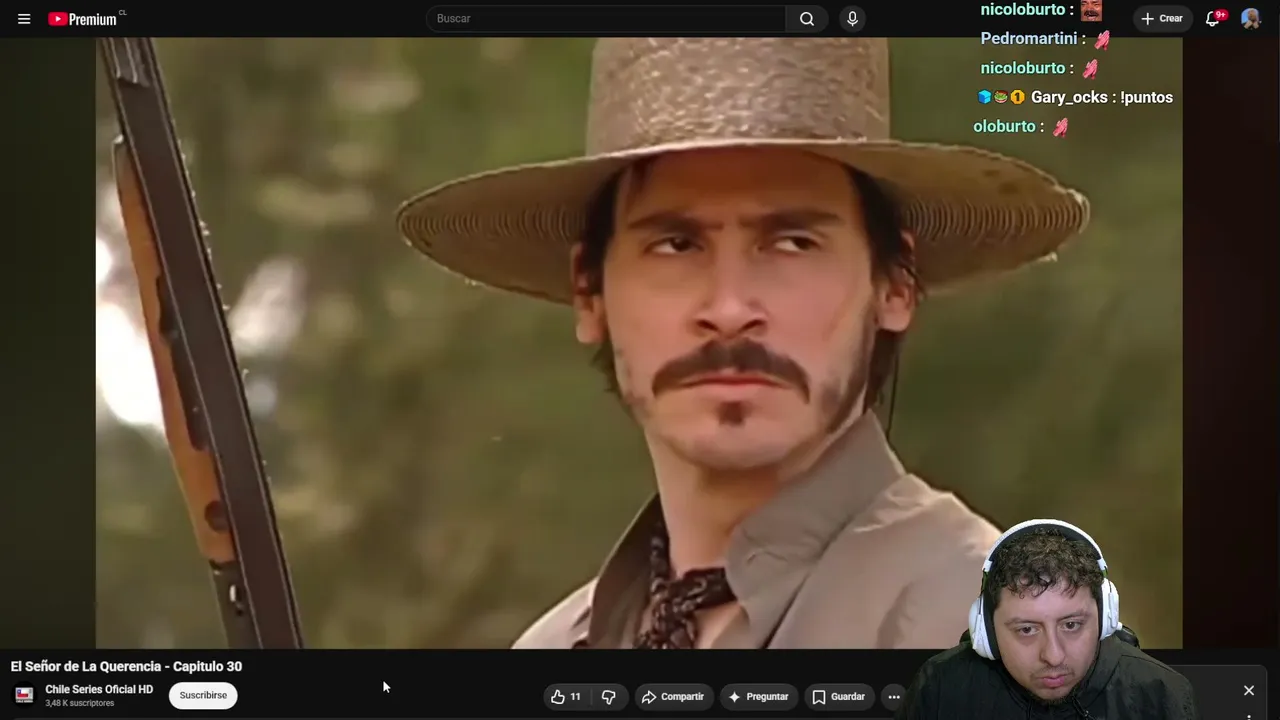Click the '3,48 K suscriptores' text

[x=80, y=704]
